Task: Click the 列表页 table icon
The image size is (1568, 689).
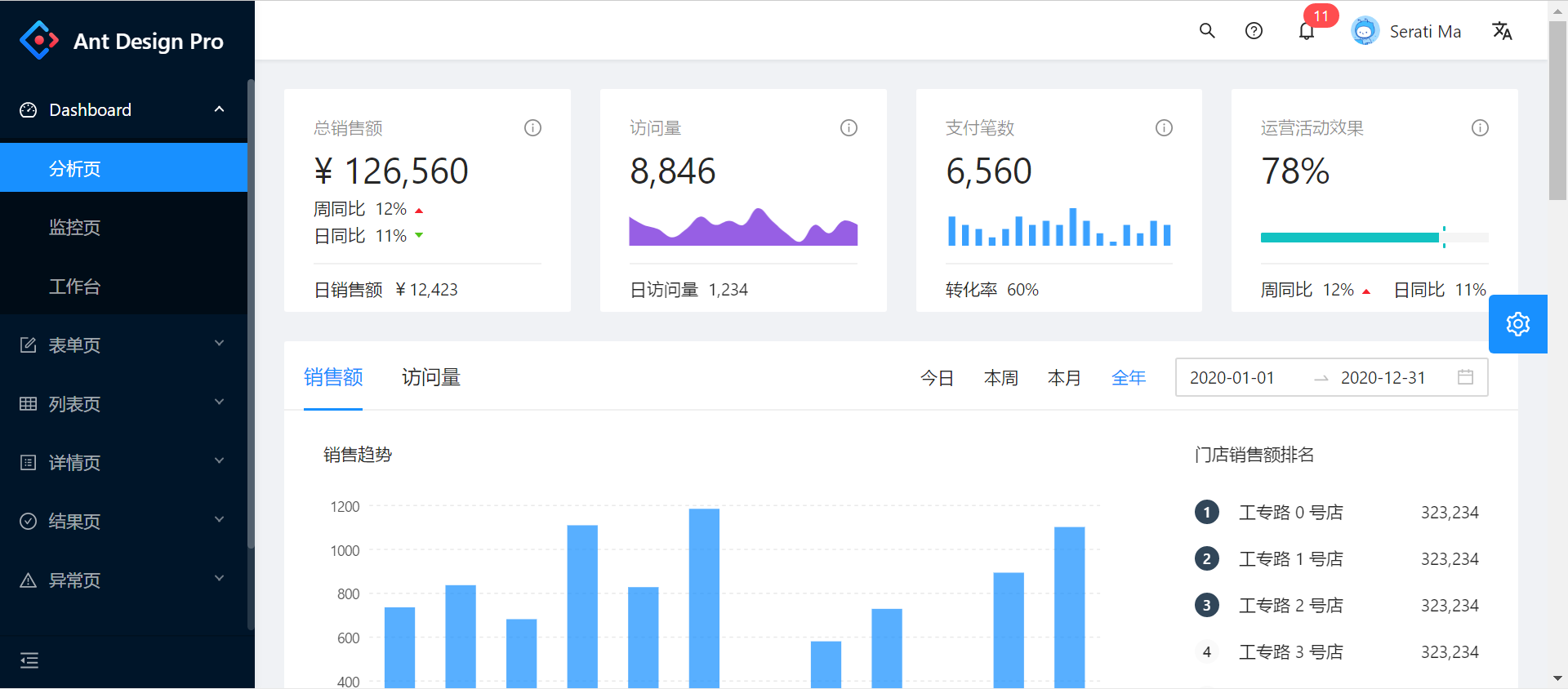Action: [29, 404]
